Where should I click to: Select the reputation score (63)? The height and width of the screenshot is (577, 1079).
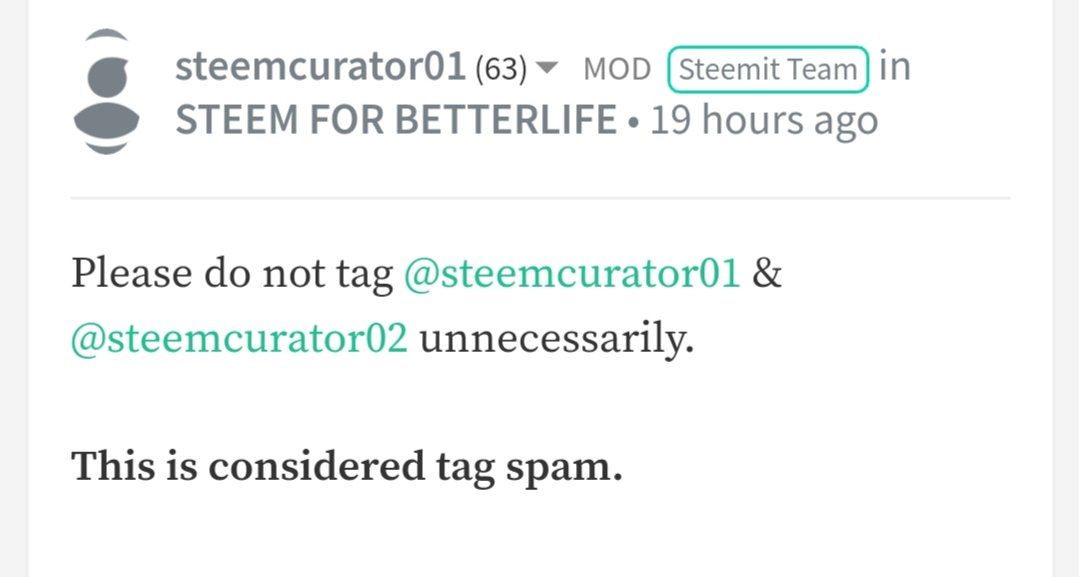(x=501, y=69)
